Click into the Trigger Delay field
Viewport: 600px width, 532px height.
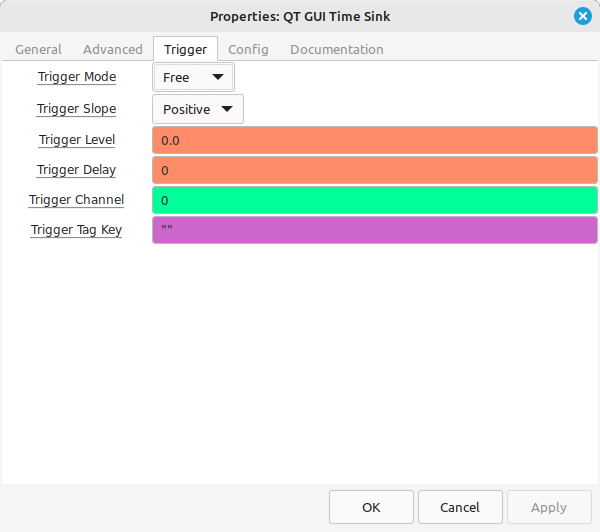click(x=375, y=170)
